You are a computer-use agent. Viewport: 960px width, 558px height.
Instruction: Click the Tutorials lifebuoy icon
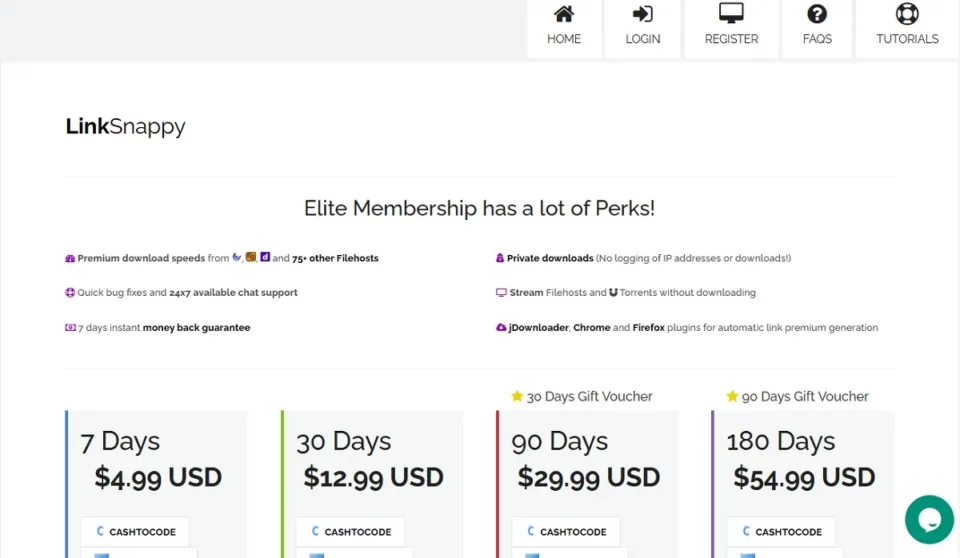907,14
